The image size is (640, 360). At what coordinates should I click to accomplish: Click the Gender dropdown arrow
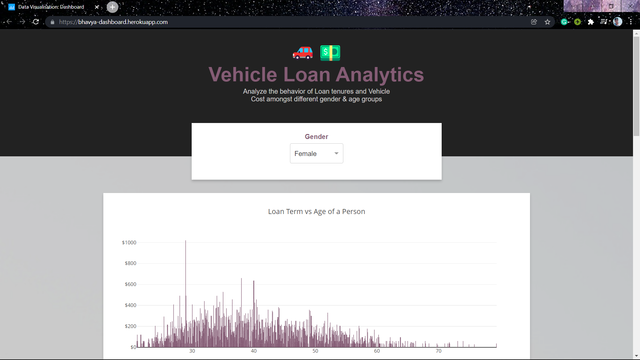click(x=336, y=153)
